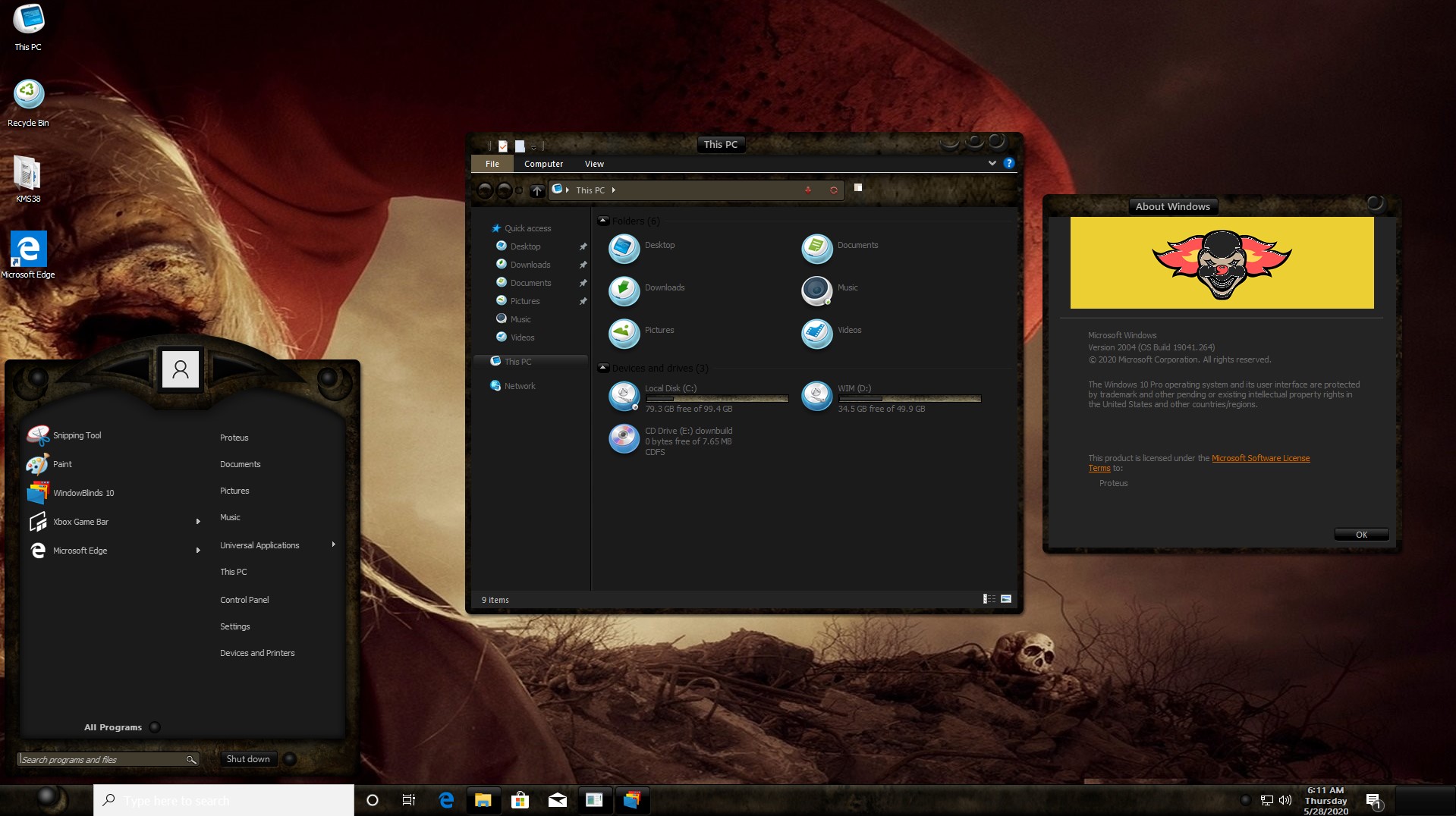Launch WindowBlinds 10 from start menu
1456x816 pixels.
tap(71, 493)
